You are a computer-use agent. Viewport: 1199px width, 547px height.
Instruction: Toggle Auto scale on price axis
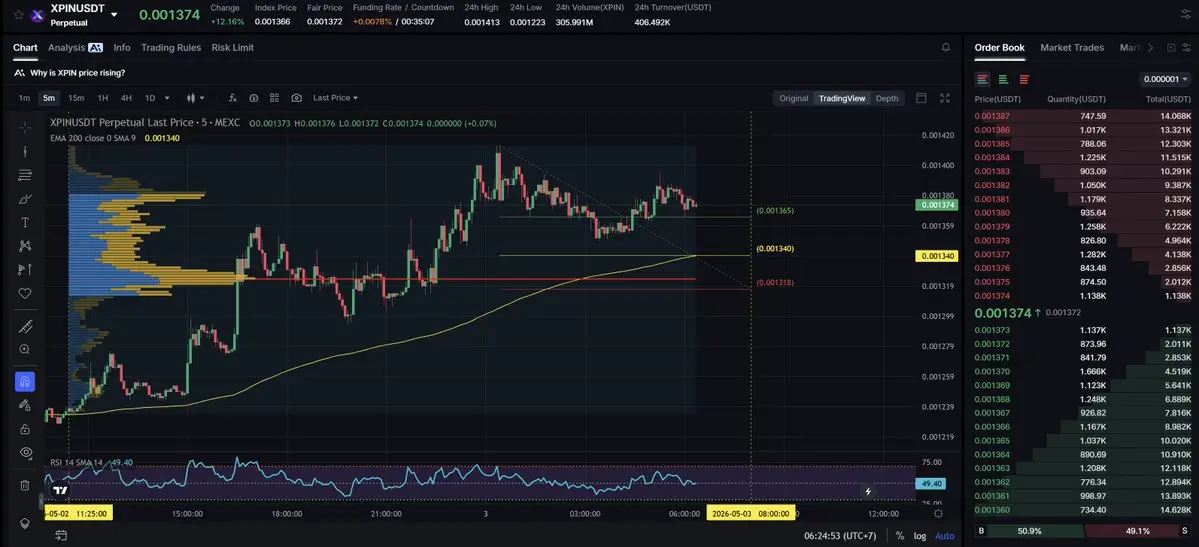[x=944, y=536]
